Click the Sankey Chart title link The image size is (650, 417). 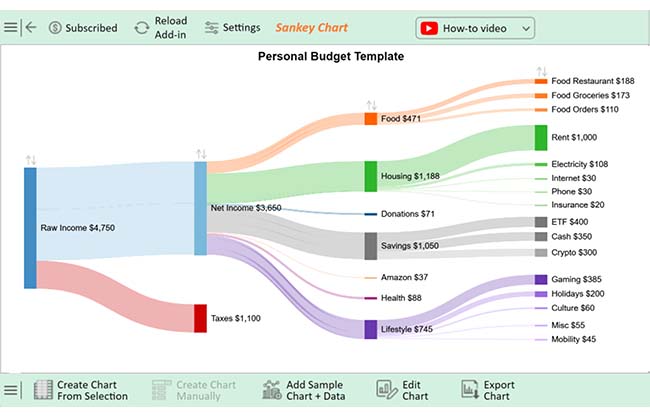[312, 28]
